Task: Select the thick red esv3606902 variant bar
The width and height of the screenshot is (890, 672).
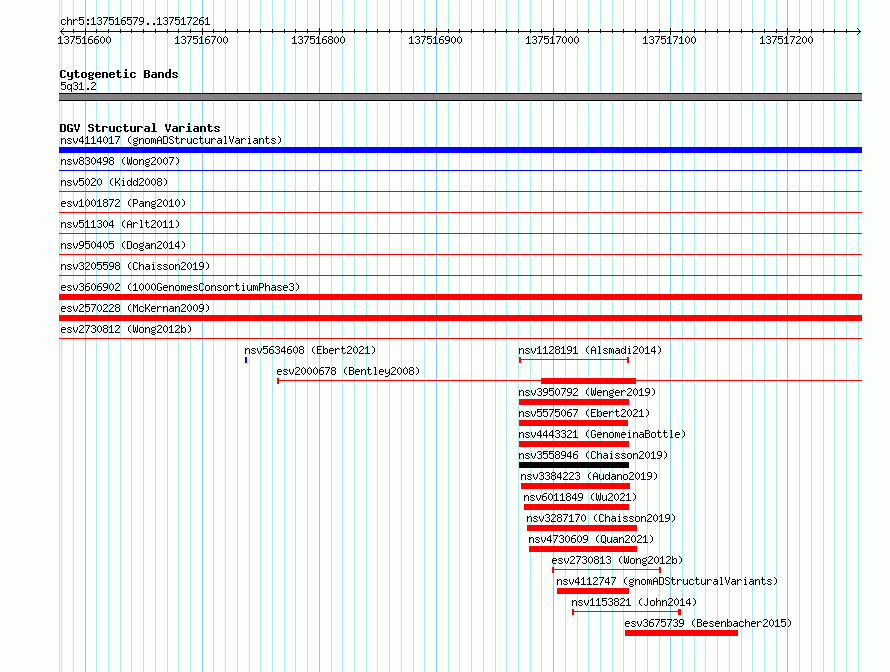Action: 460,297
